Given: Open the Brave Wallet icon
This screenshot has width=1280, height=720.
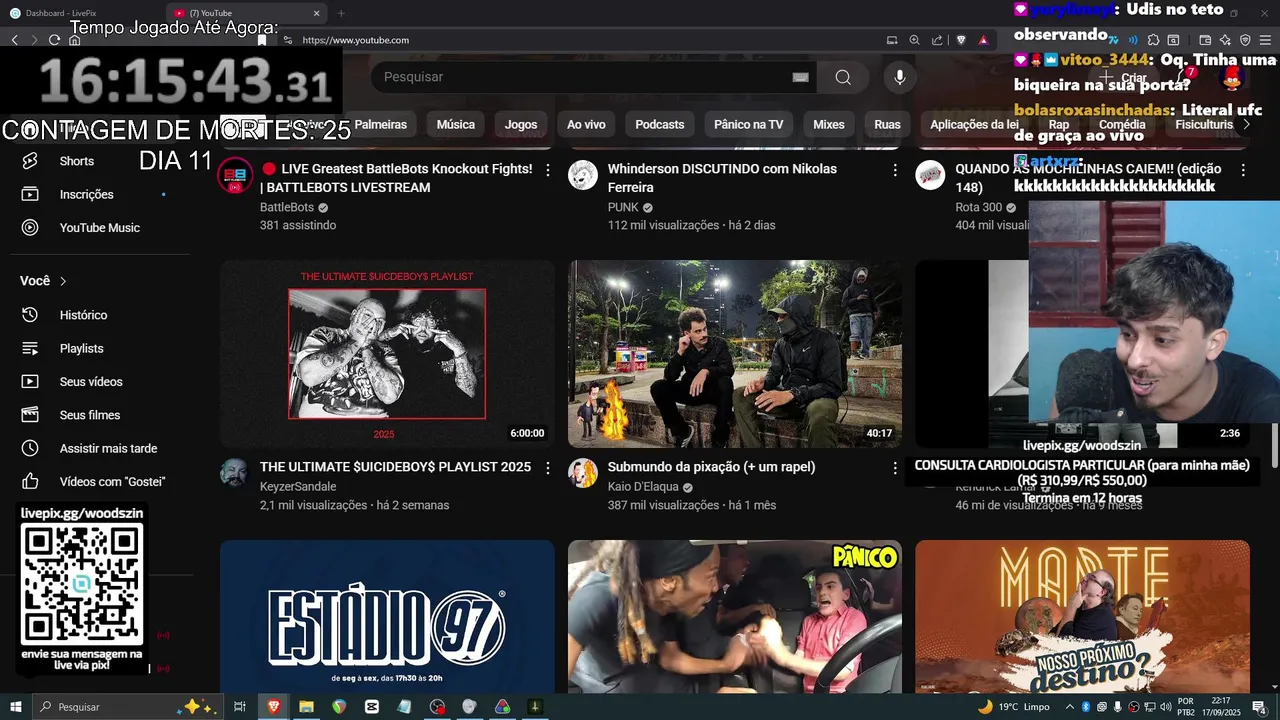Looking at the screenshot, I should 1205,40.
